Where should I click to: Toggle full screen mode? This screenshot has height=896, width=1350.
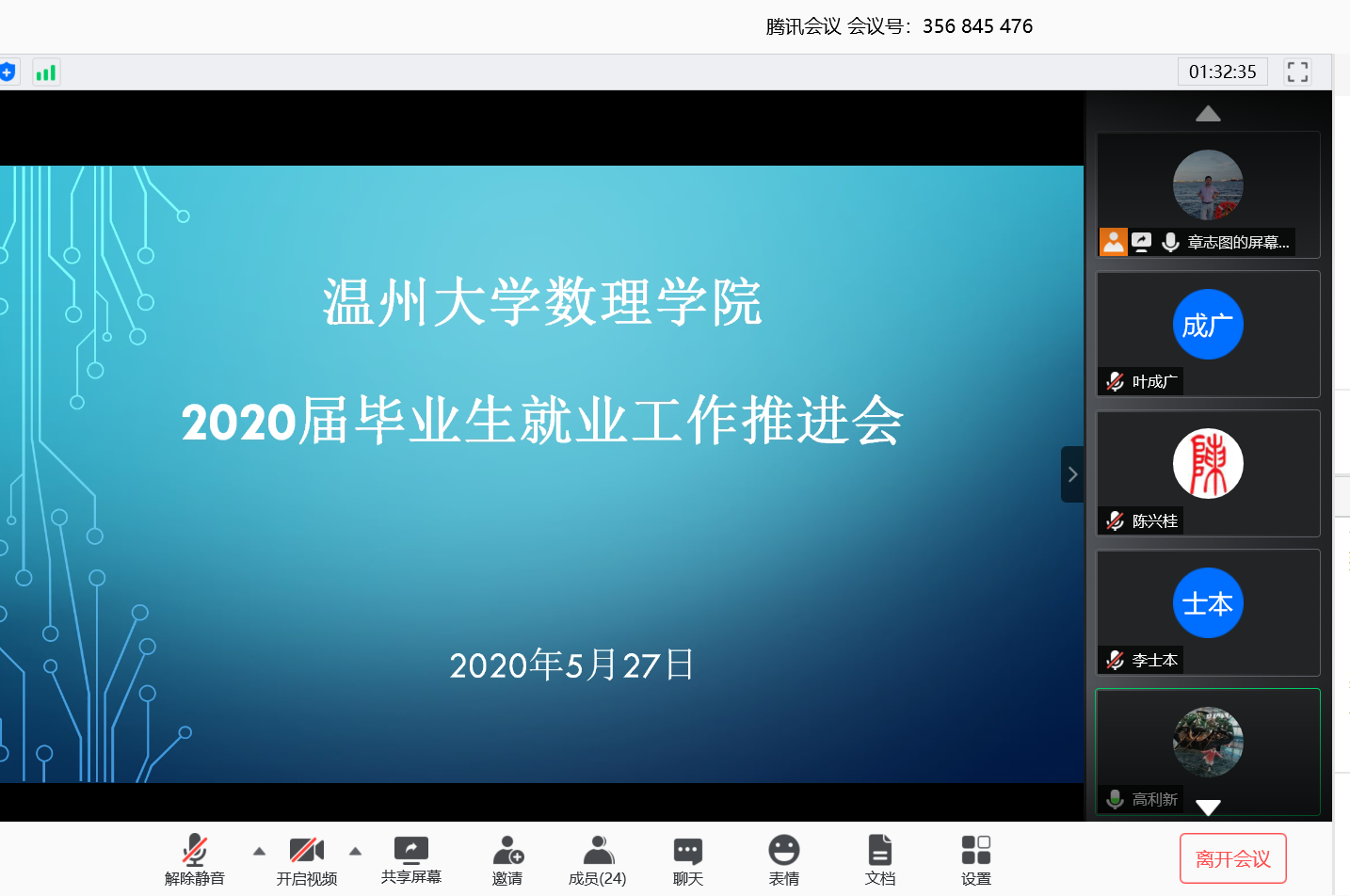[1297, 72]
